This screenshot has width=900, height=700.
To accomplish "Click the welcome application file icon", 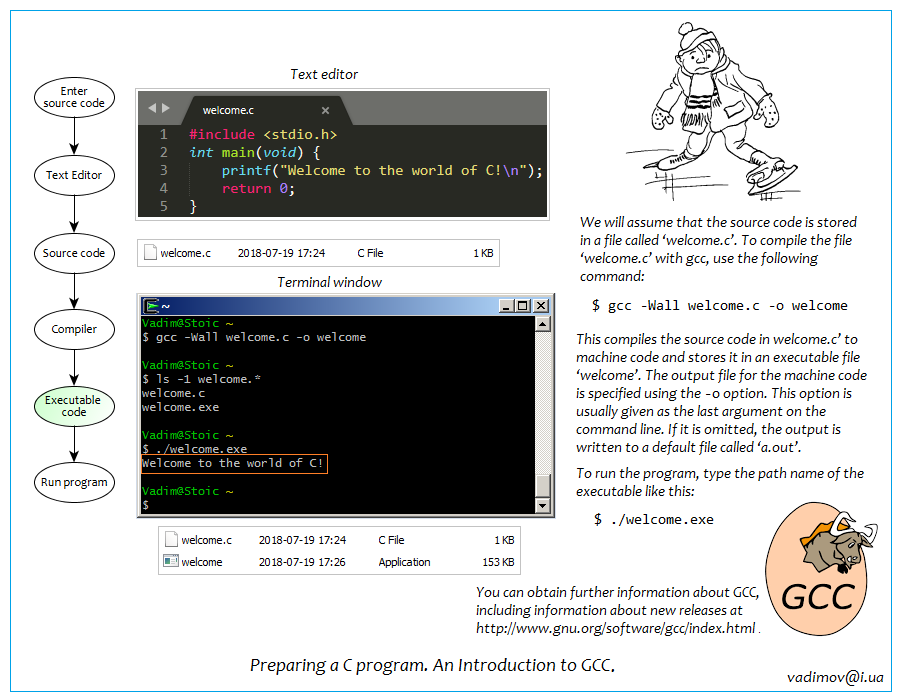I will 170,561.
